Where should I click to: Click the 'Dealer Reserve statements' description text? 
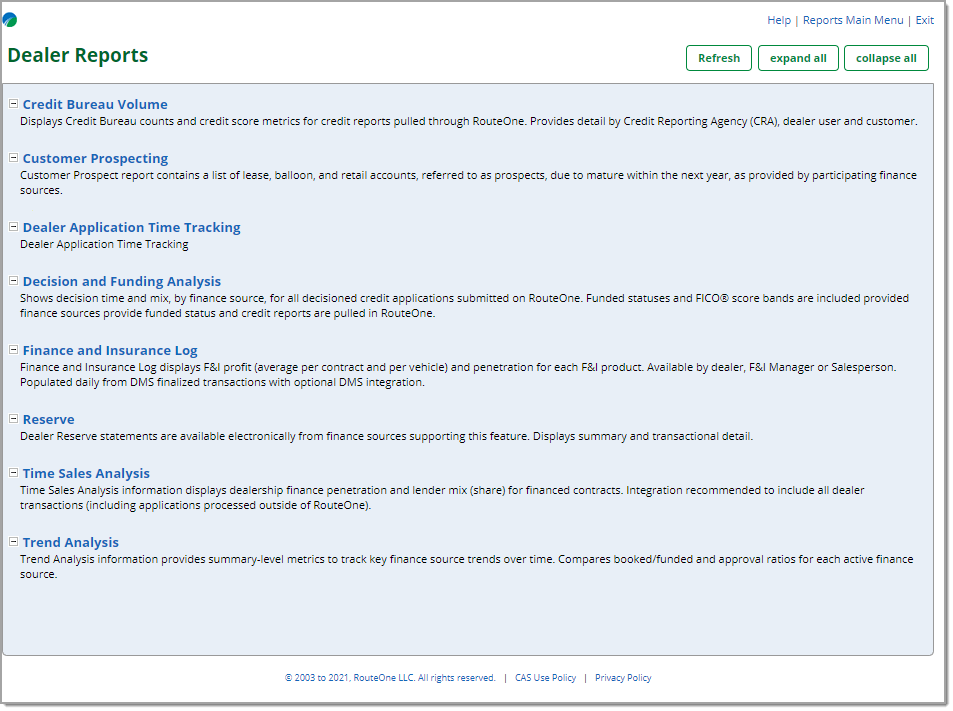pos(387,437)
